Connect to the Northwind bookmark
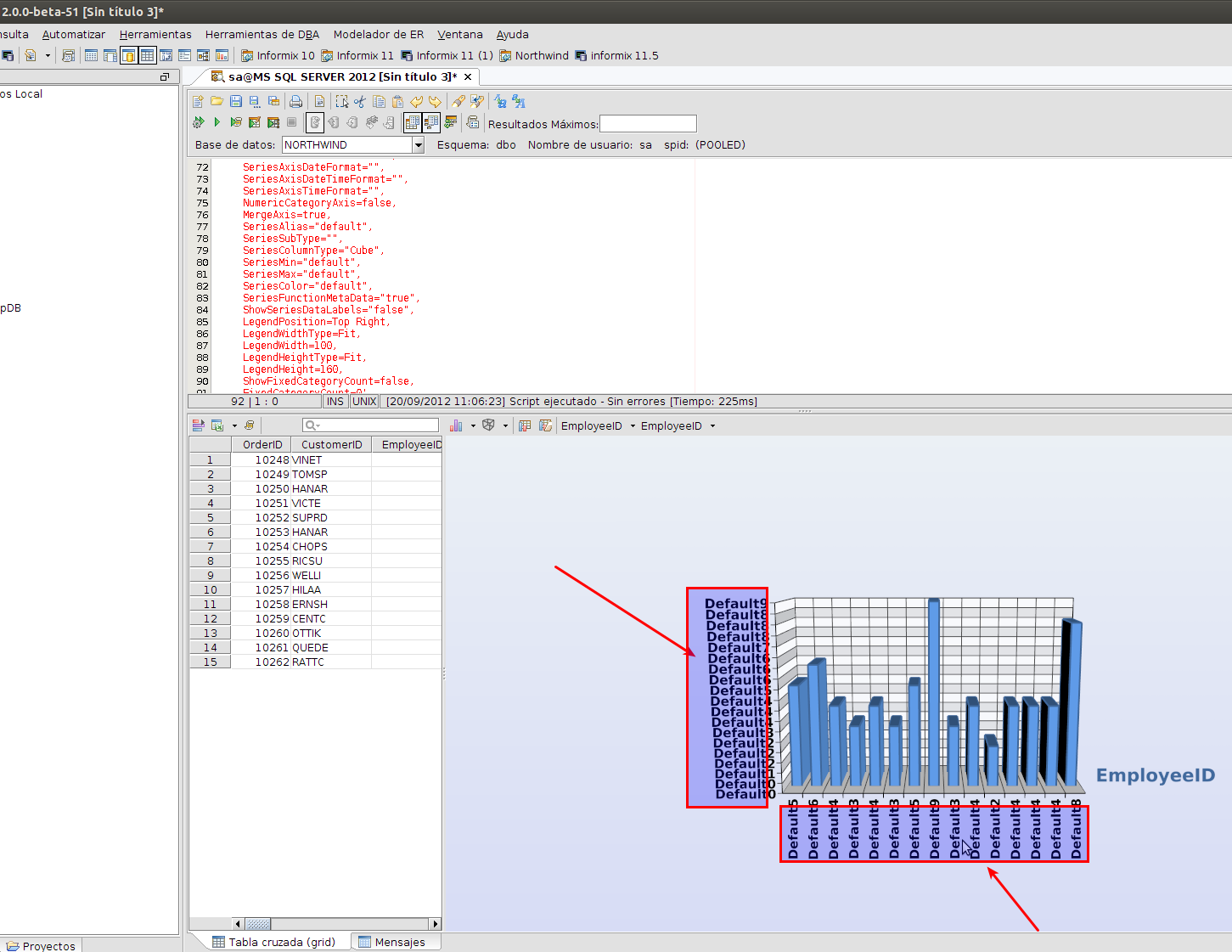1232x952 pixels. click(534, 56)
